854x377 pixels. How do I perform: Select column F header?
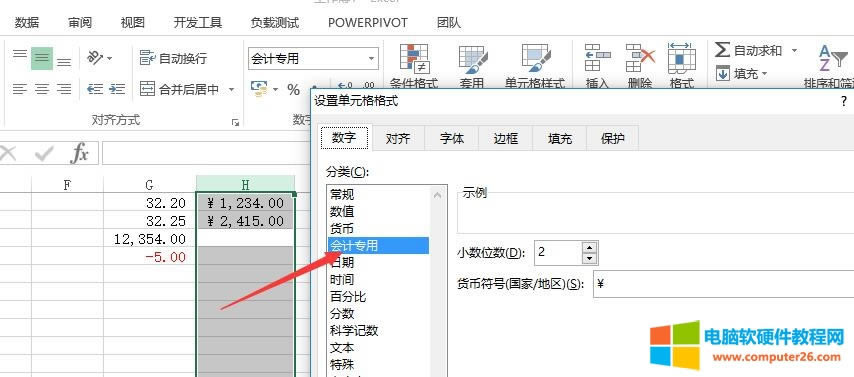pos(67,185)
